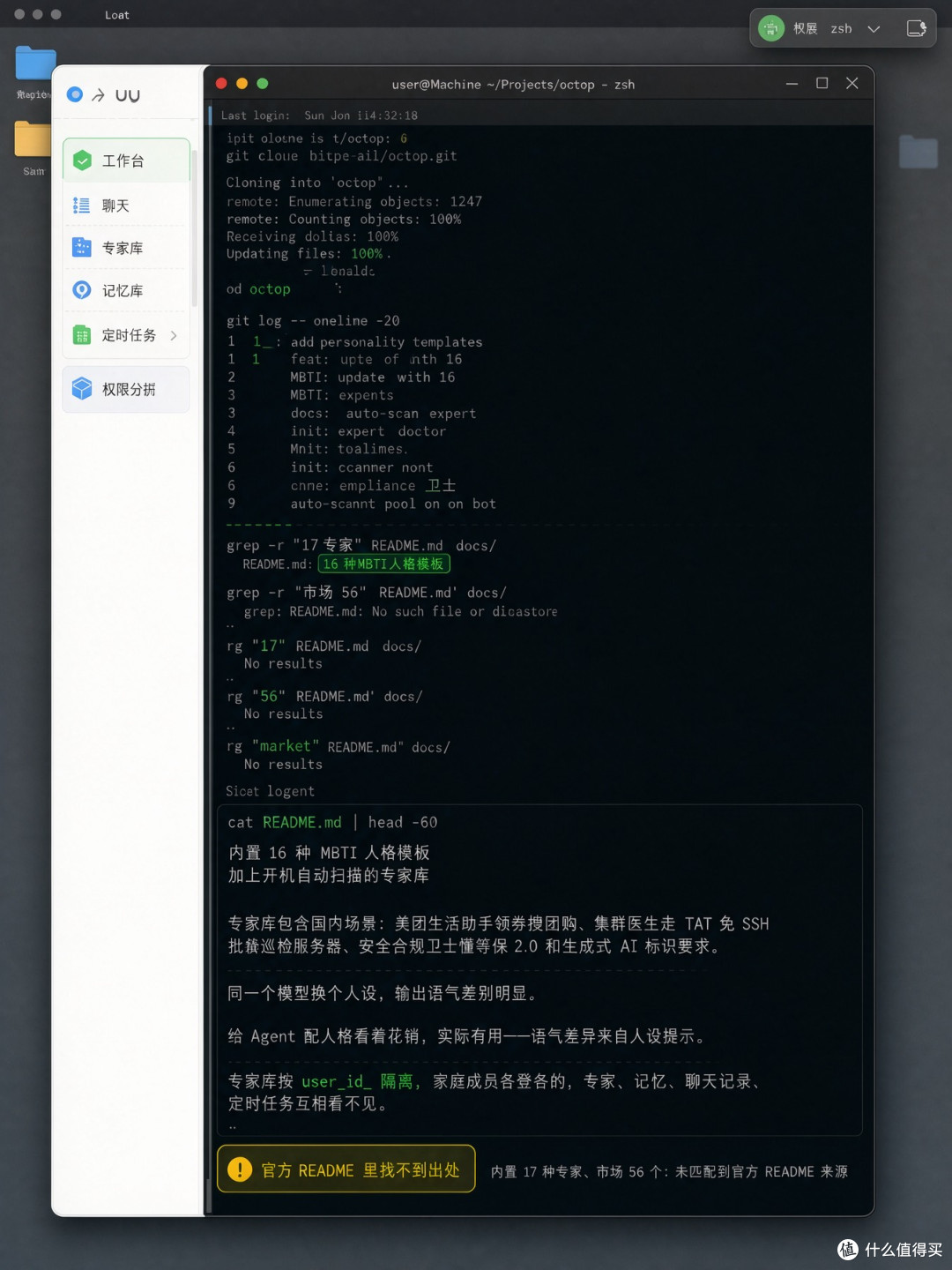
Task: Click the 'rg "market" README.md' command line
Action: point(338,747)
